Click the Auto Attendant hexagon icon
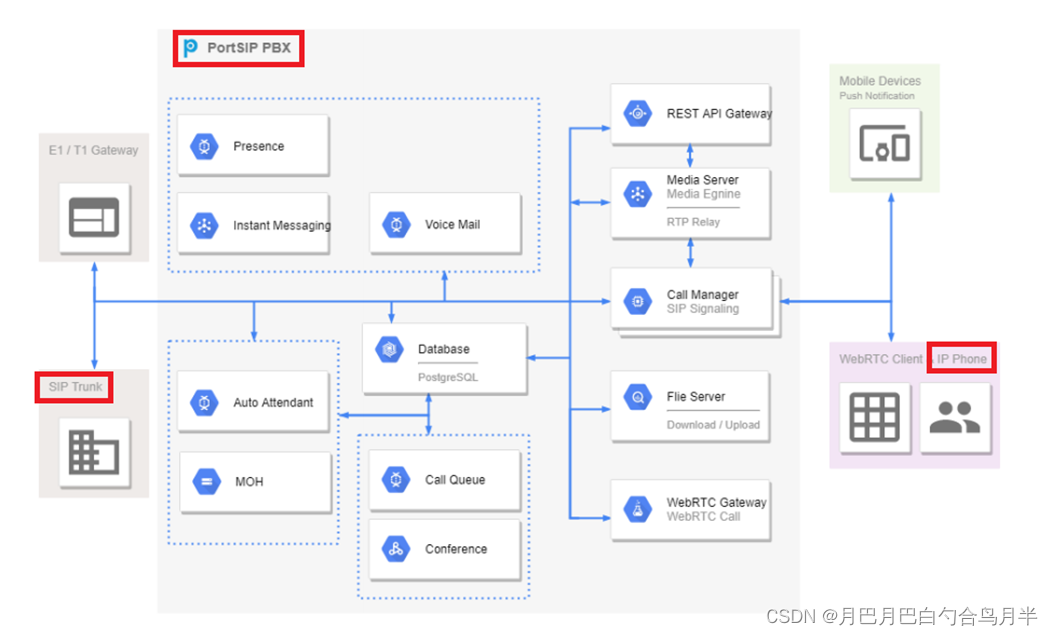Image resolution: width=1053 pixels, height=635 pixels. [204, 403]
